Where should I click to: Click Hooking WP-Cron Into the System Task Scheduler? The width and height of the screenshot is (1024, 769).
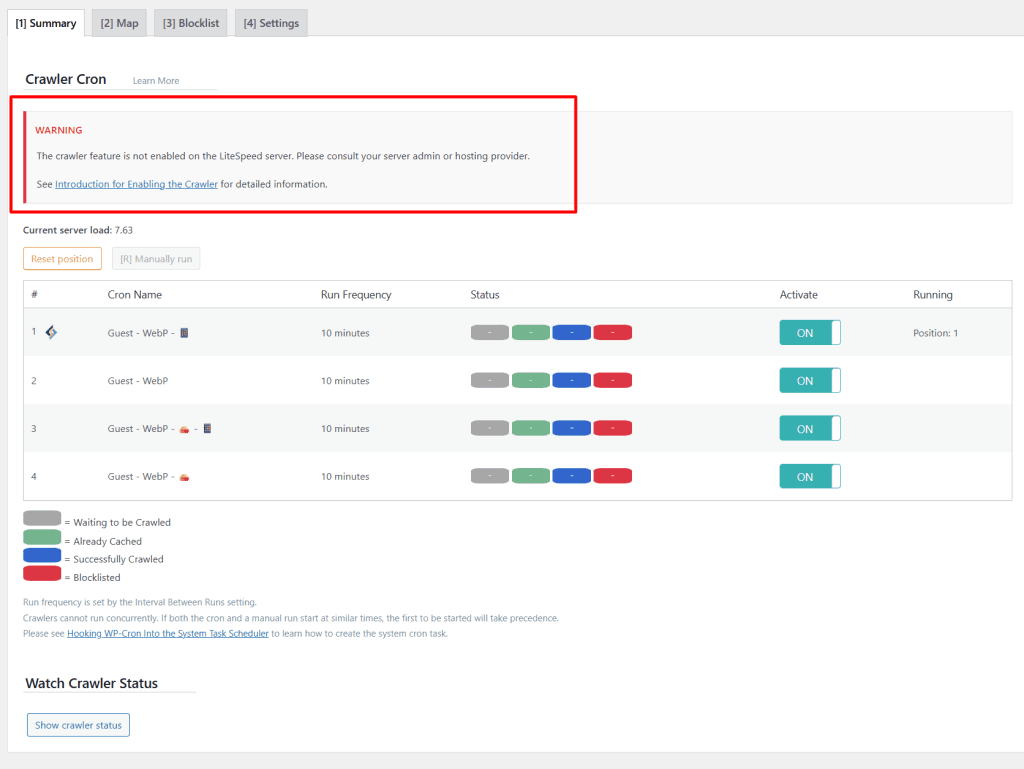[167, 632]
